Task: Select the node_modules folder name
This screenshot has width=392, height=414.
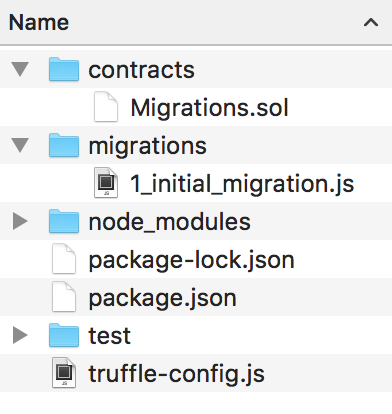Action: (169, 222)
